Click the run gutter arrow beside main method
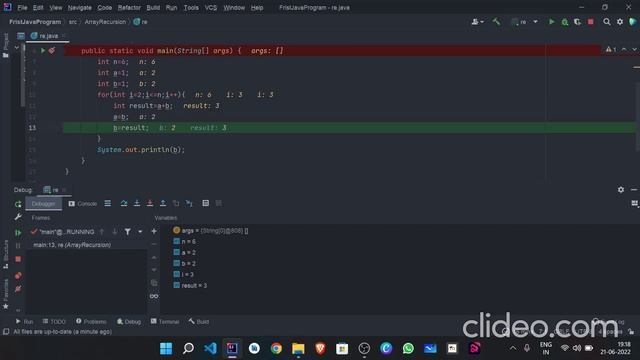 tap(42, 51)
